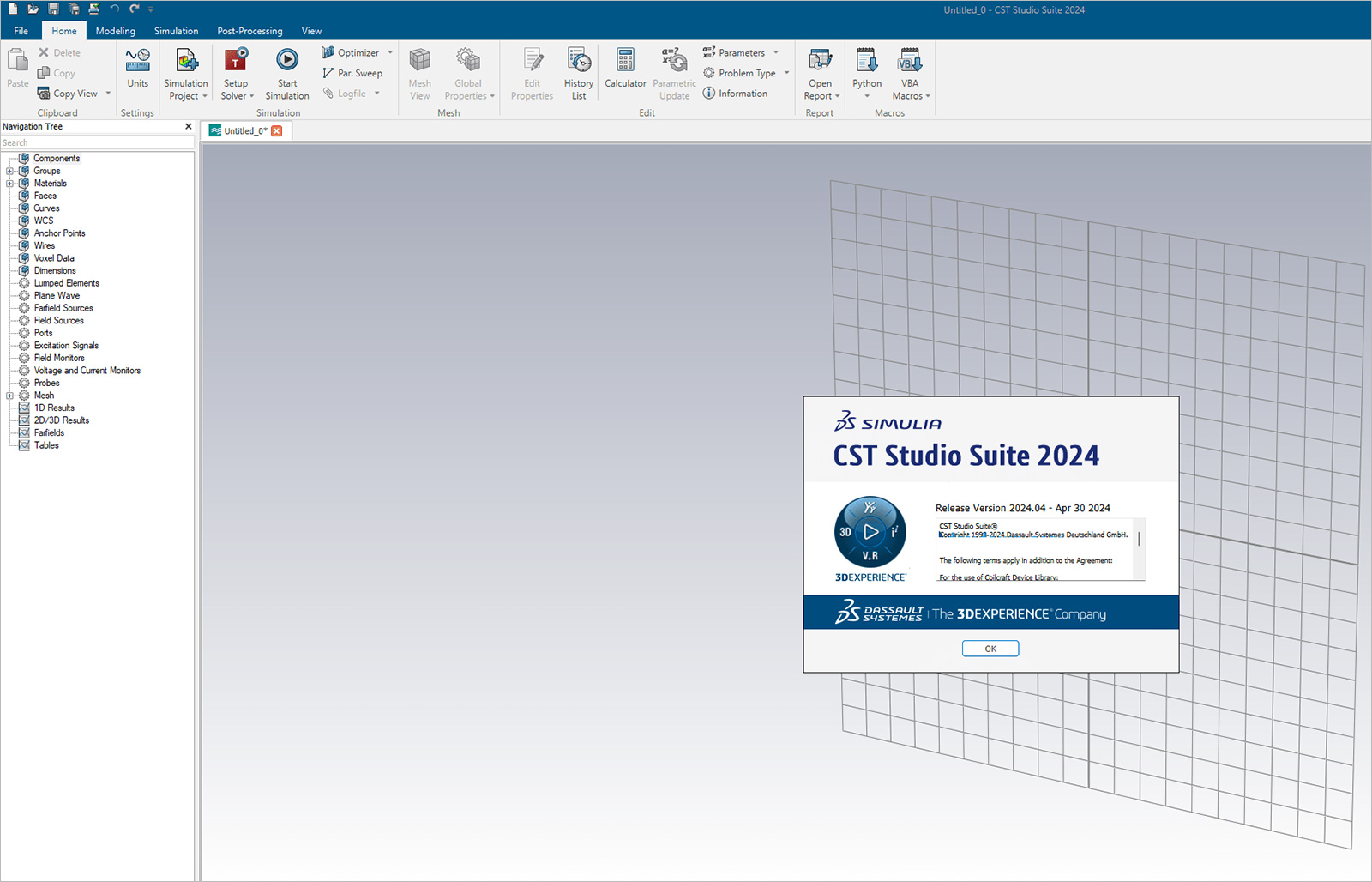The height and width of the screenshot is (882, 1372).
Task: Expand the Groups tree node
Action: pyautogui.click(x=9, y=171)
